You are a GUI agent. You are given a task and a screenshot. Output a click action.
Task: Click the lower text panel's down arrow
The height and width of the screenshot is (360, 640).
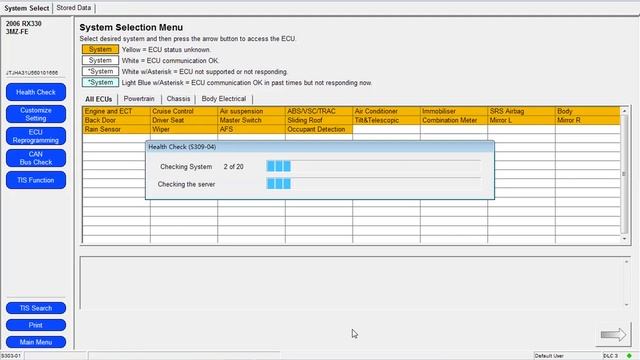627,305
